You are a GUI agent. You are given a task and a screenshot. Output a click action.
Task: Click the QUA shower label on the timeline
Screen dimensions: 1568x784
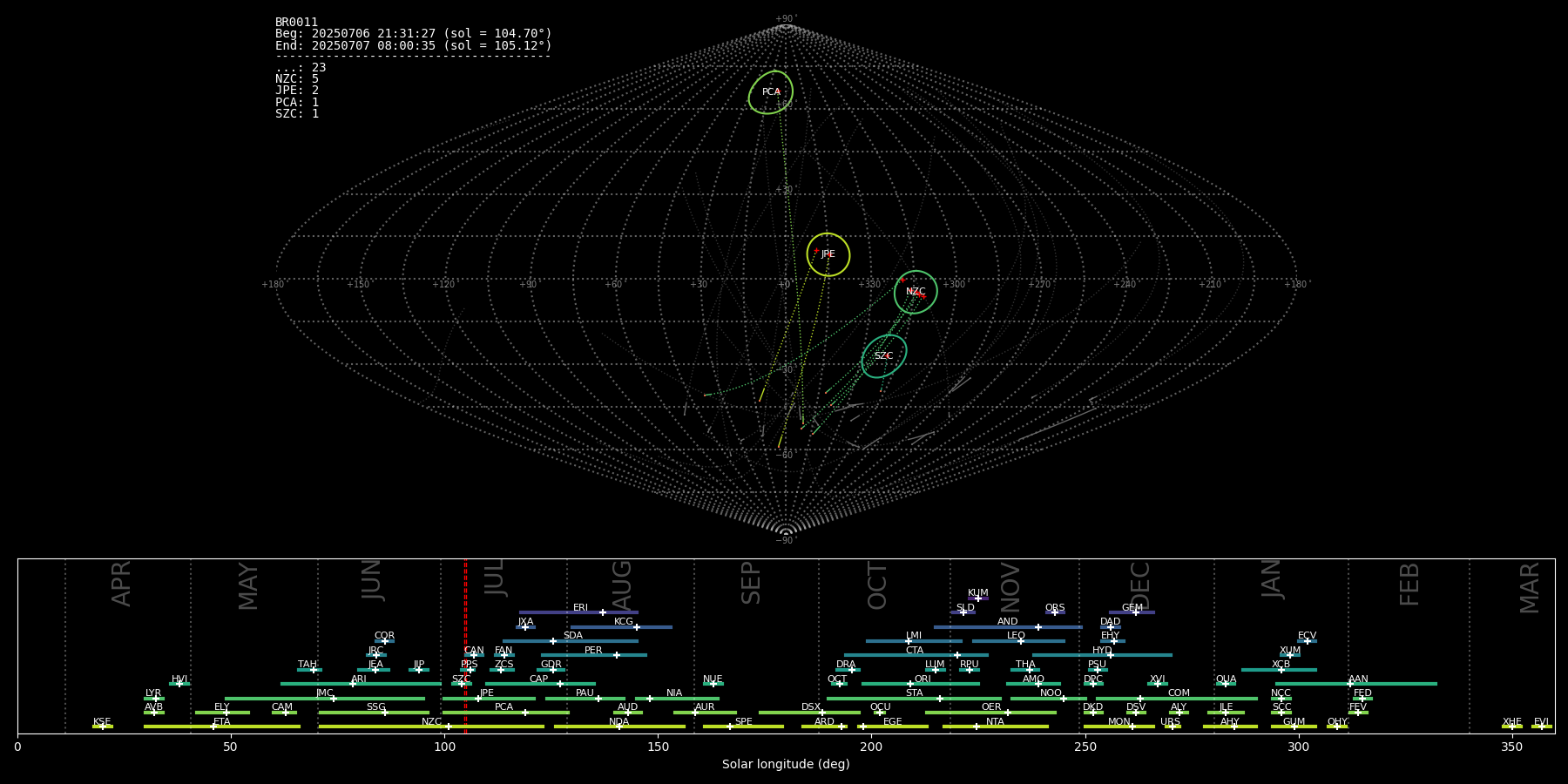point(1226,679)
